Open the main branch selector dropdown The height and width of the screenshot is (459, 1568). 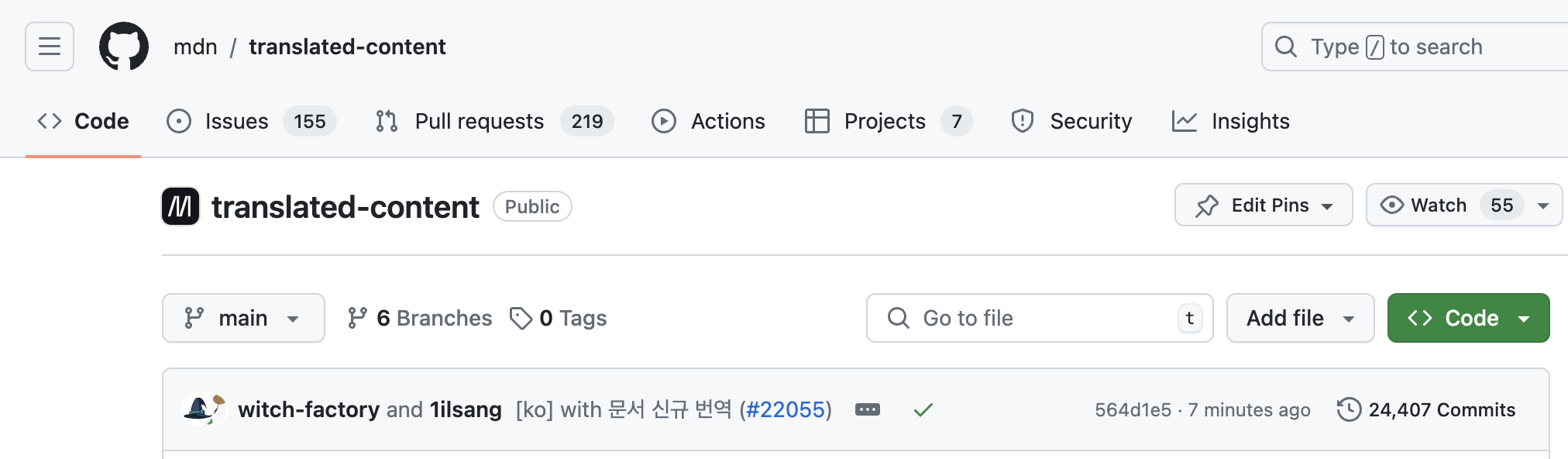pyautogui.click(x=243, y=318)
